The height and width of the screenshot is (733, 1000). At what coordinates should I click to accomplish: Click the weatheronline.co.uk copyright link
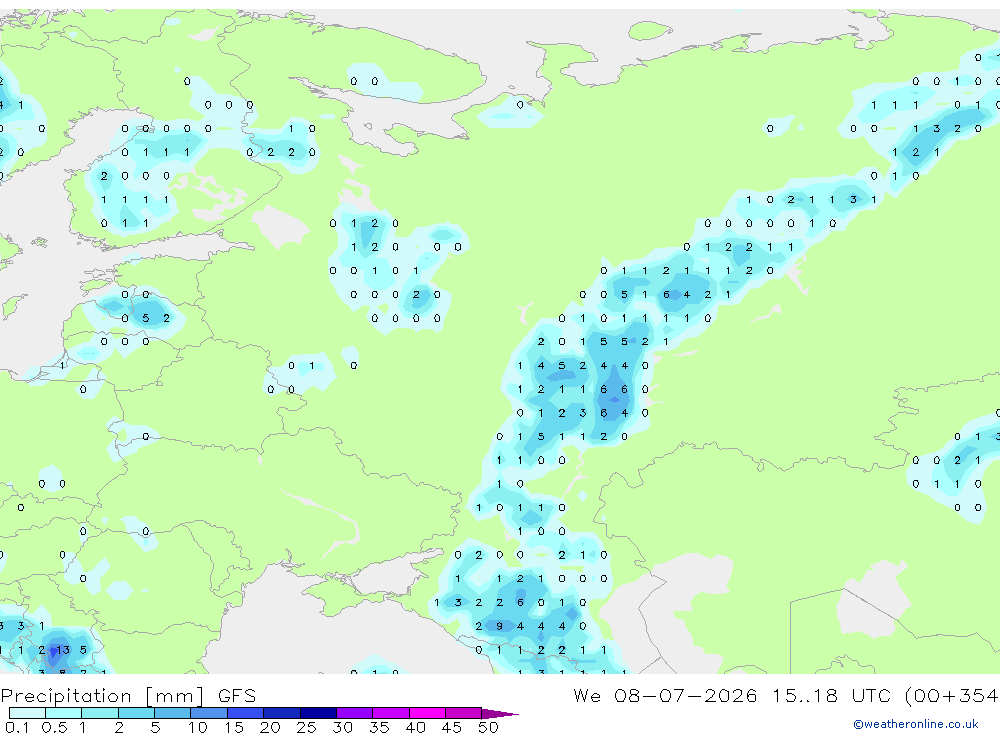click(x=916, y=724)
